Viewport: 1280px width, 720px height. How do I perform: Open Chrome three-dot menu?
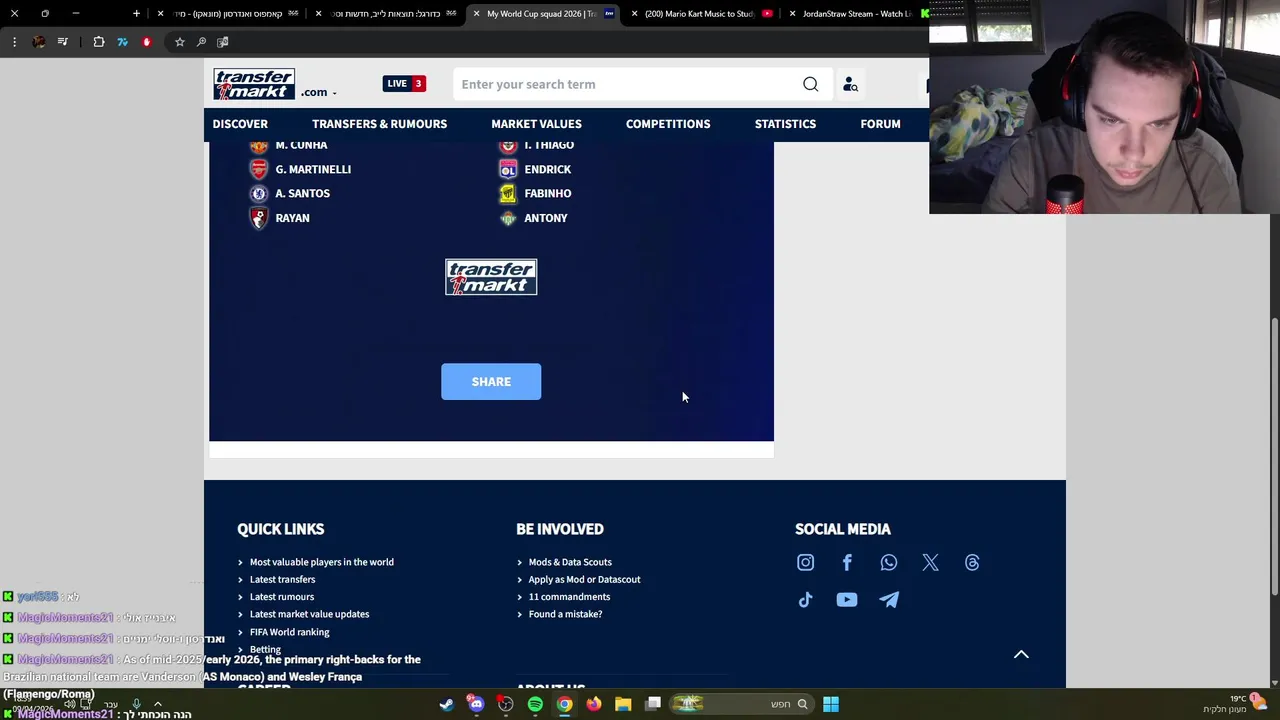click(14, 42)
